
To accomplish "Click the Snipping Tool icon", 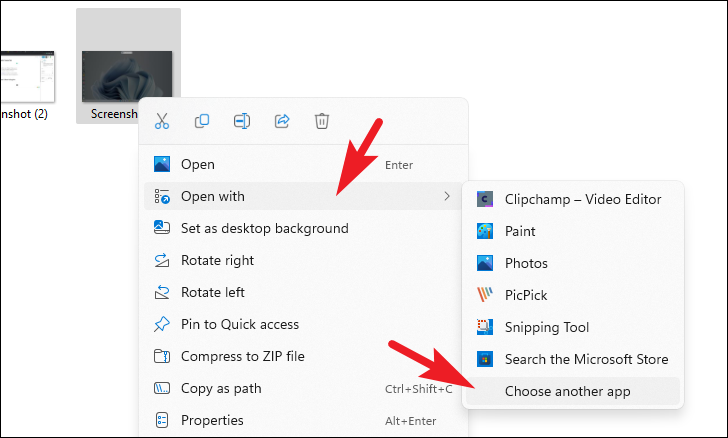I will click(x=485, y=327).
